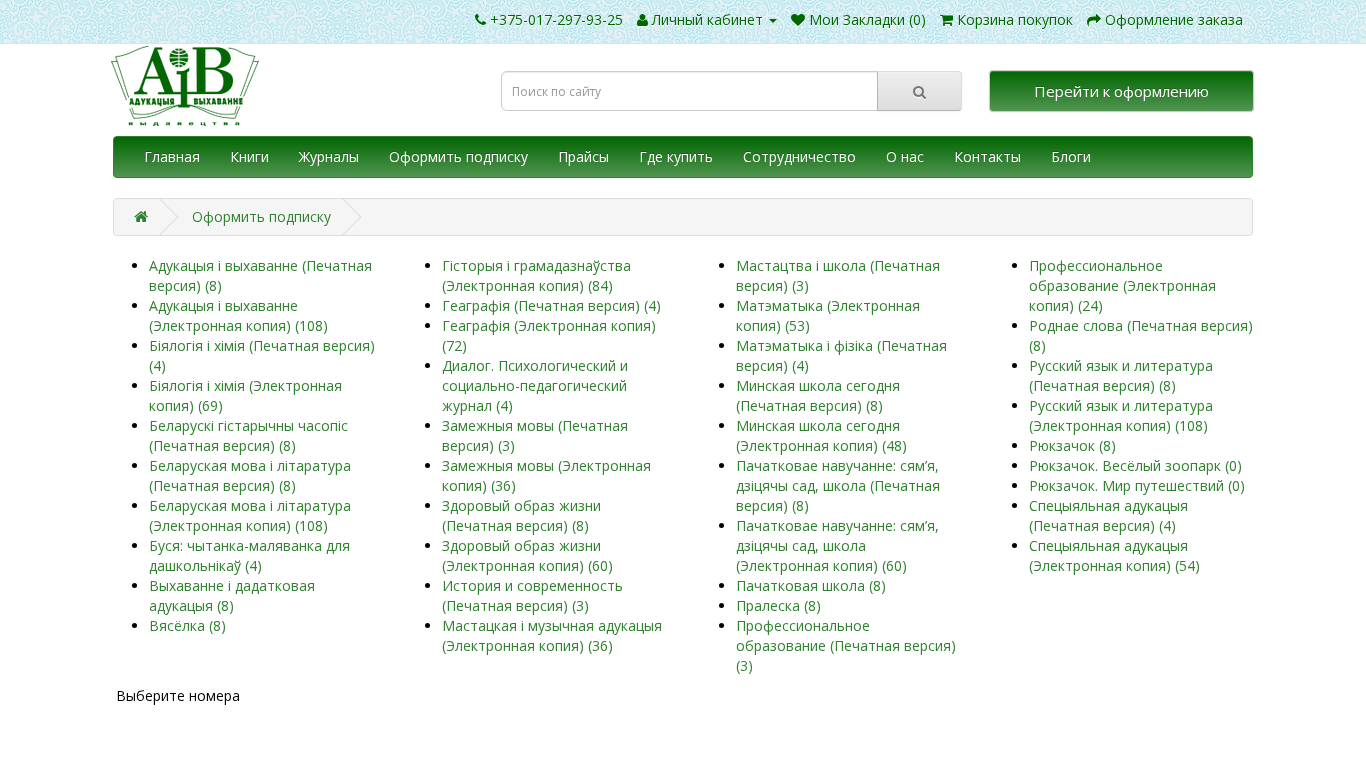Open the Контакты navigation item

987,157
